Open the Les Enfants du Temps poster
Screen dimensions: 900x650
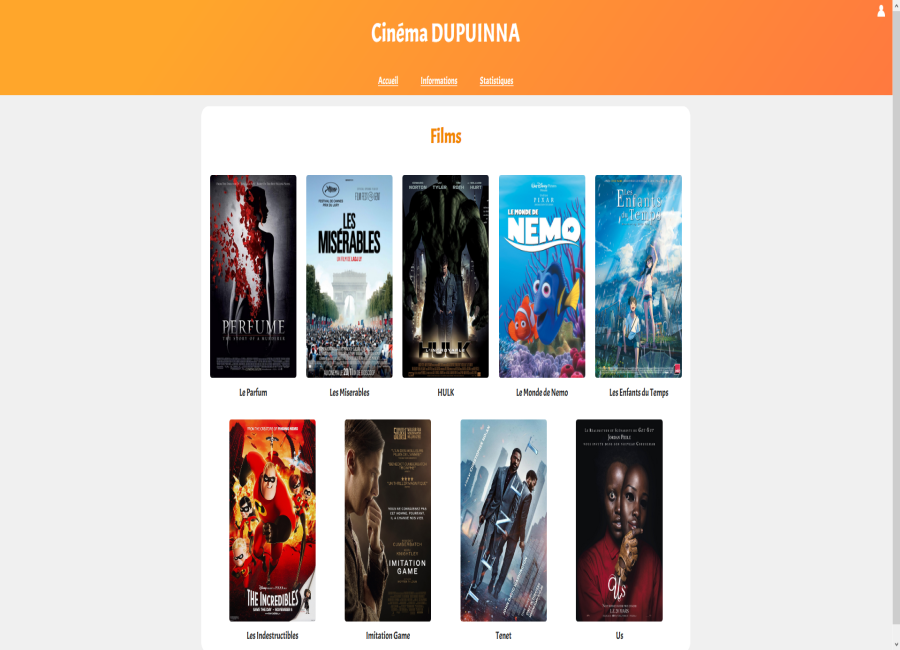pyautogui.click(x=638, y=276)
